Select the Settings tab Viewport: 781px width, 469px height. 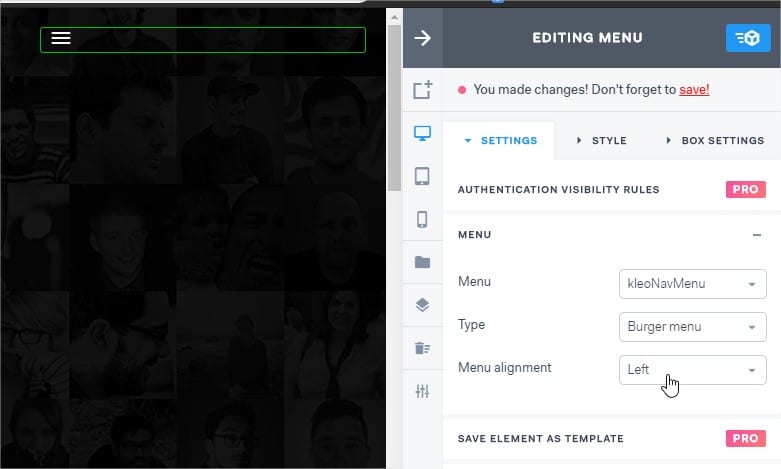[x=499, y=140]
